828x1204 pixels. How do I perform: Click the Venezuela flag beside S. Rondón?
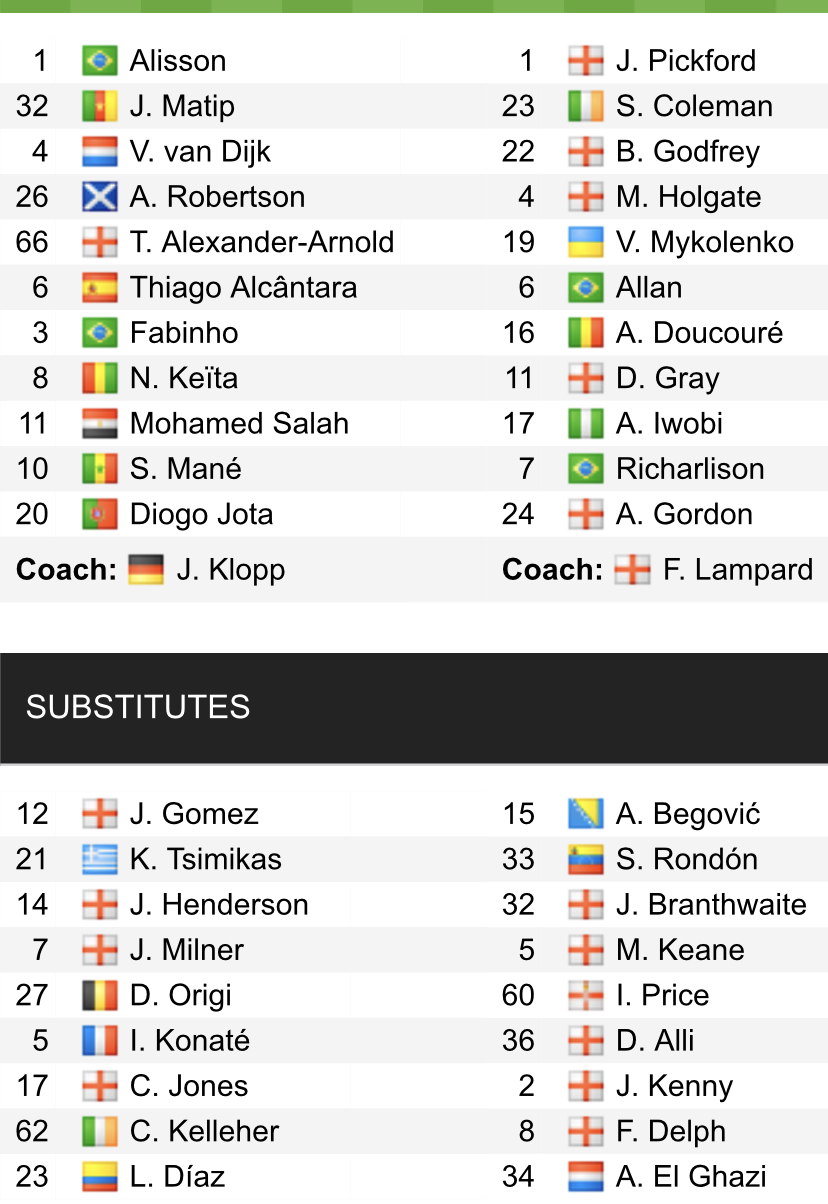585,860
